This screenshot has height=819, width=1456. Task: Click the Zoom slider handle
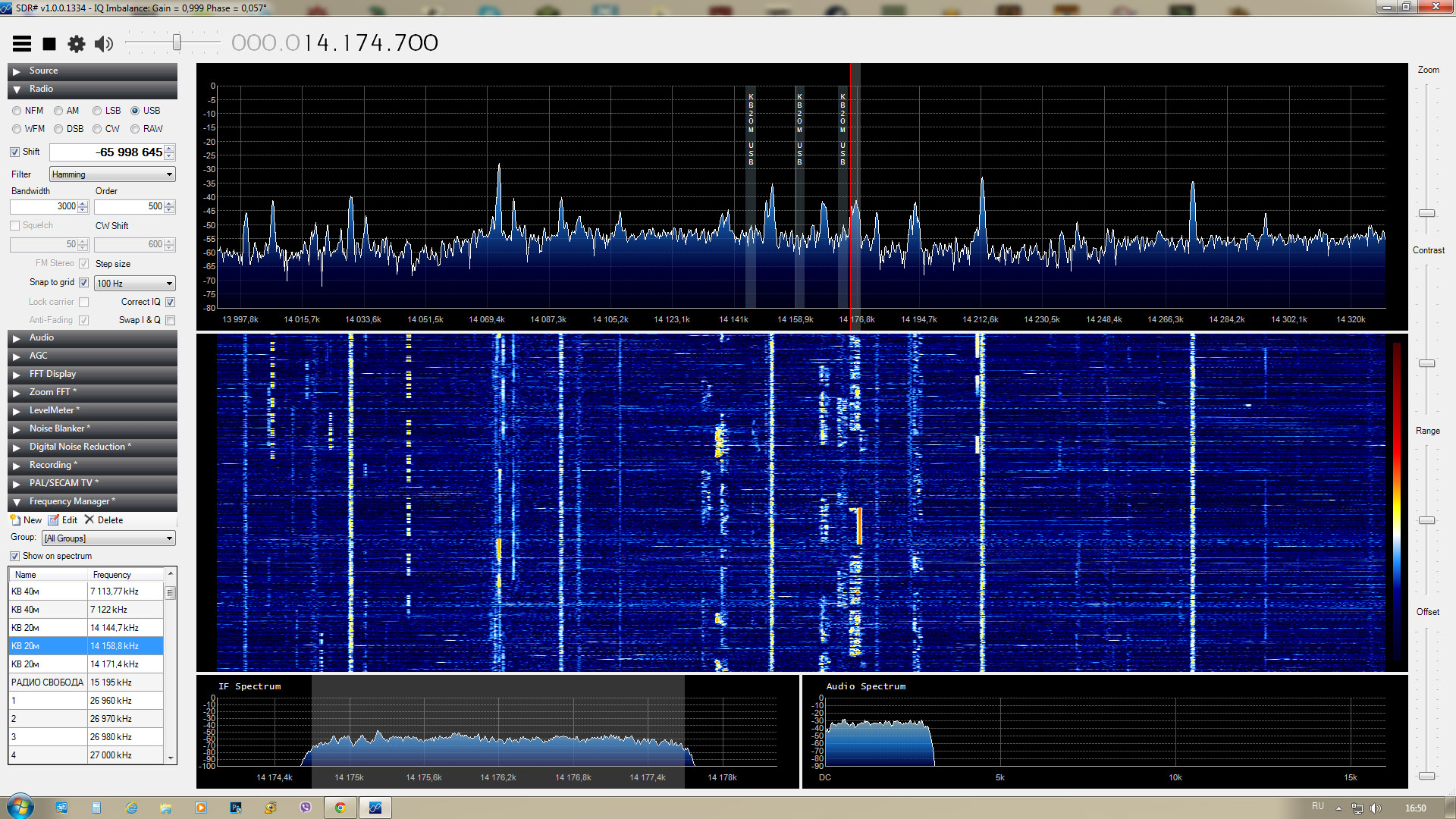(x=1426, y=213)
